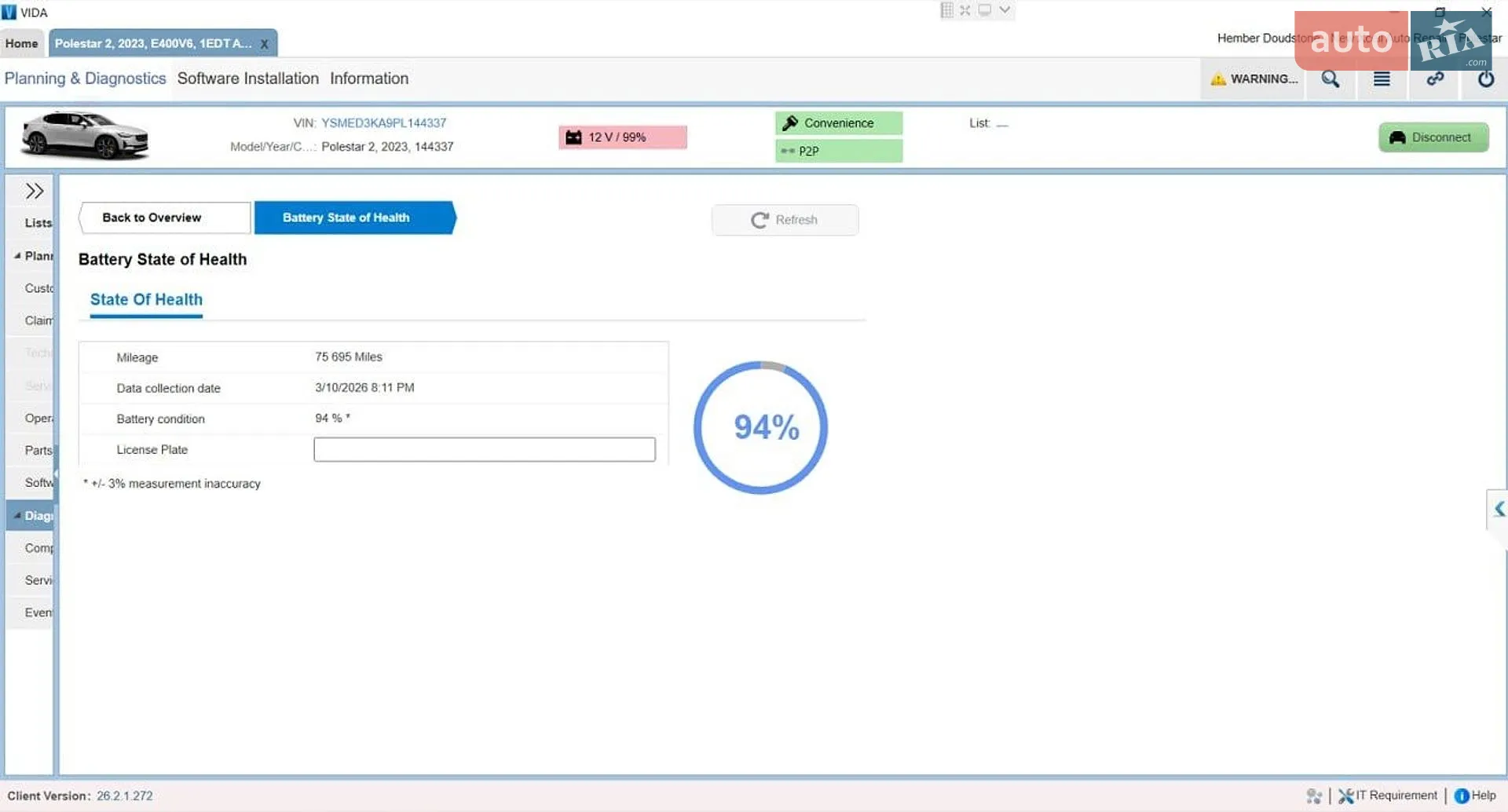The height and width of the screenshot is (812, 1508).
Task: Click the magnifier search icon
Action: click(x=1330, y=79)
